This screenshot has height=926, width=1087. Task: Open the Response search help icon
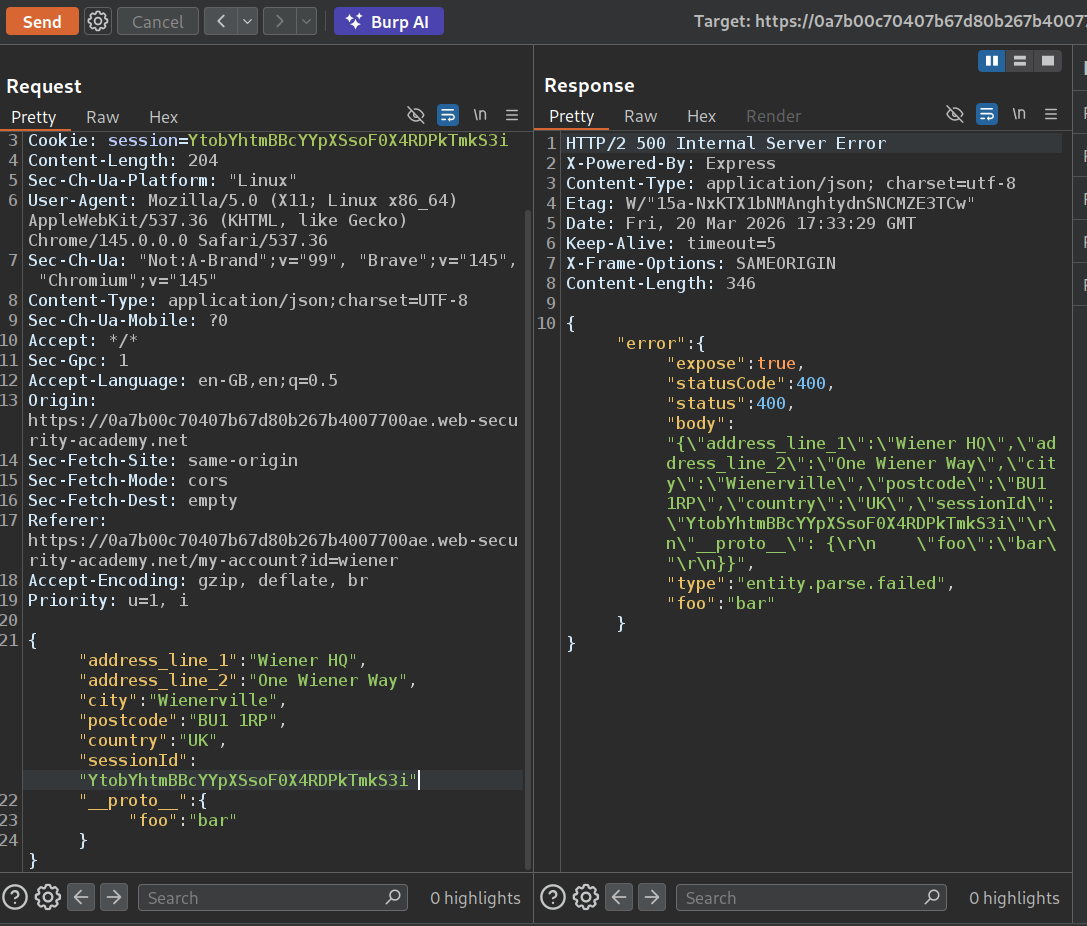coord(552,897)
